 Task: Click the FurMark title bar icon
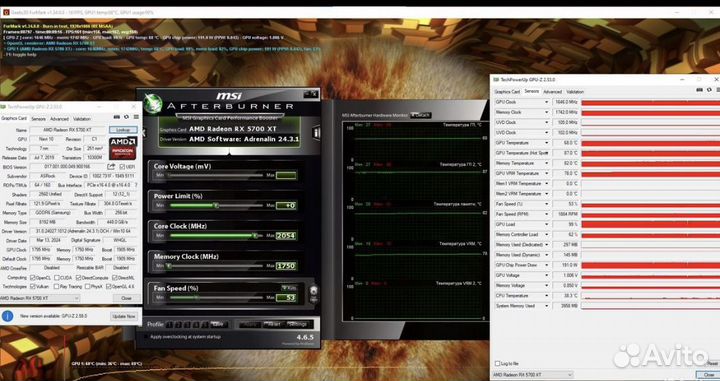coord(6,12)
